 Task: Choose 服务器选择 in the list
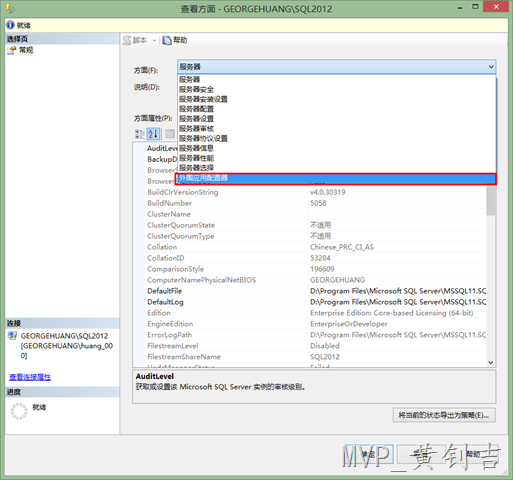(337, 168)
